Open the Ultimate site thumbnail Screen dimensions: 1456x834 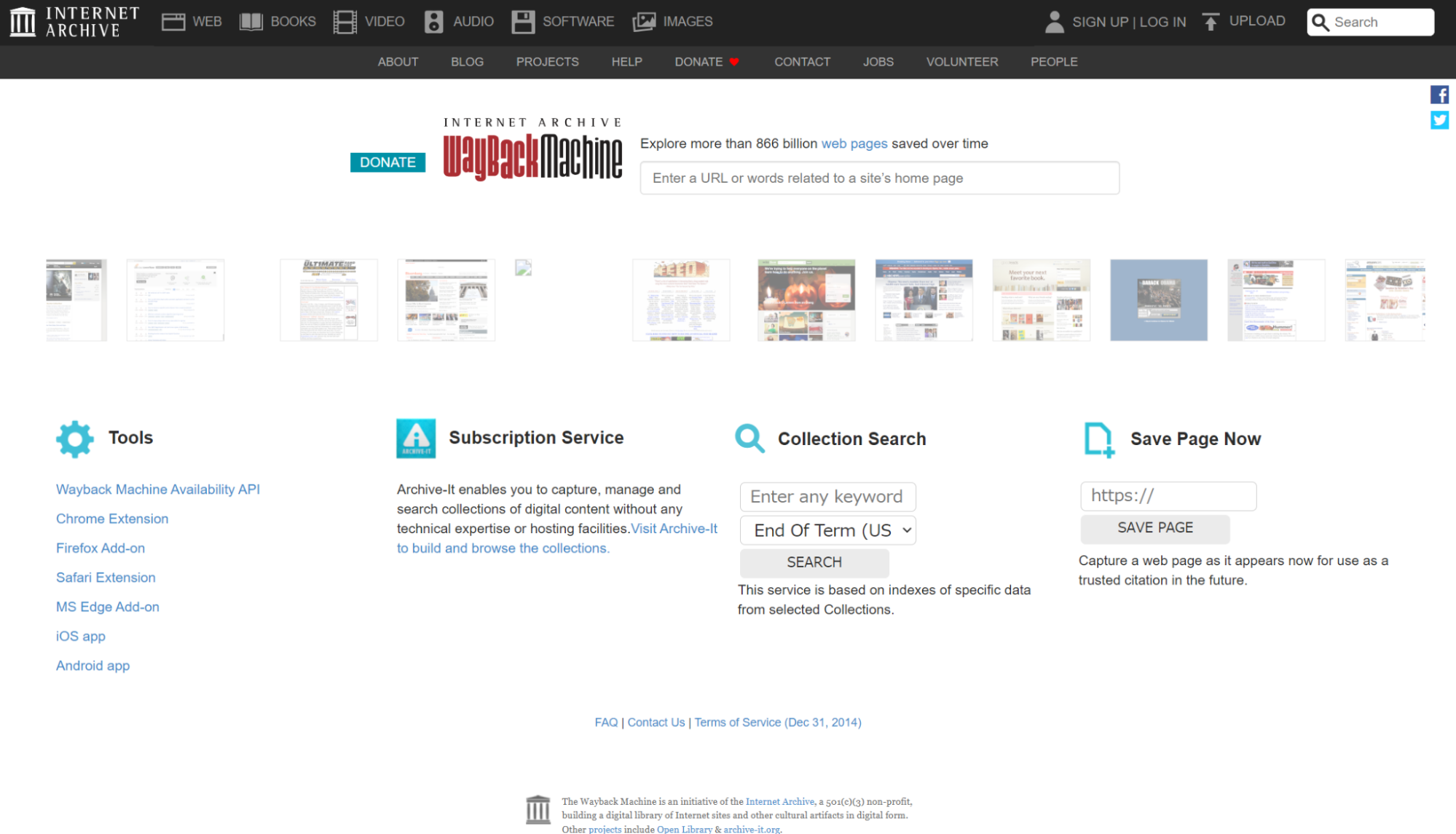328,300
